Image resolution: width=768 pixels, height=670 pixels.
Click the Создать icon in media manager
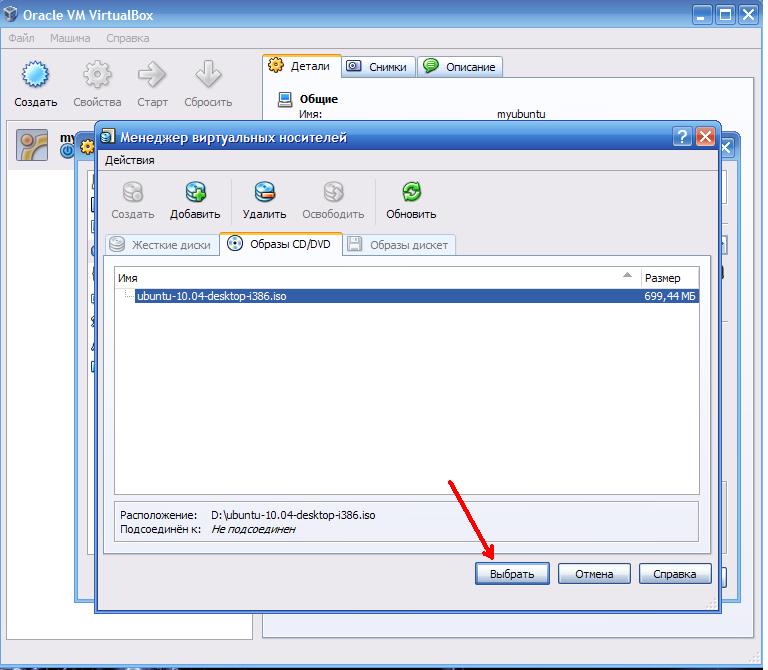132,193
